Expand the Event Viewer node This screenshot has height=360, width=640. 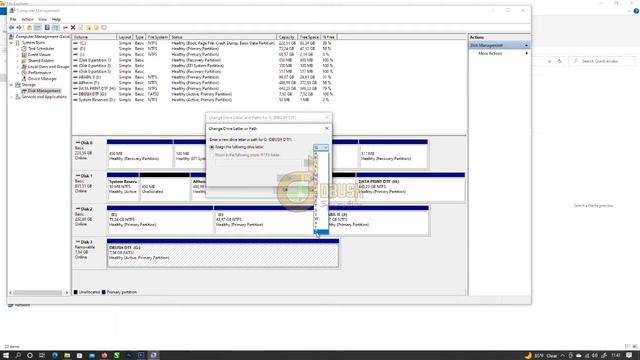point(18,54)
